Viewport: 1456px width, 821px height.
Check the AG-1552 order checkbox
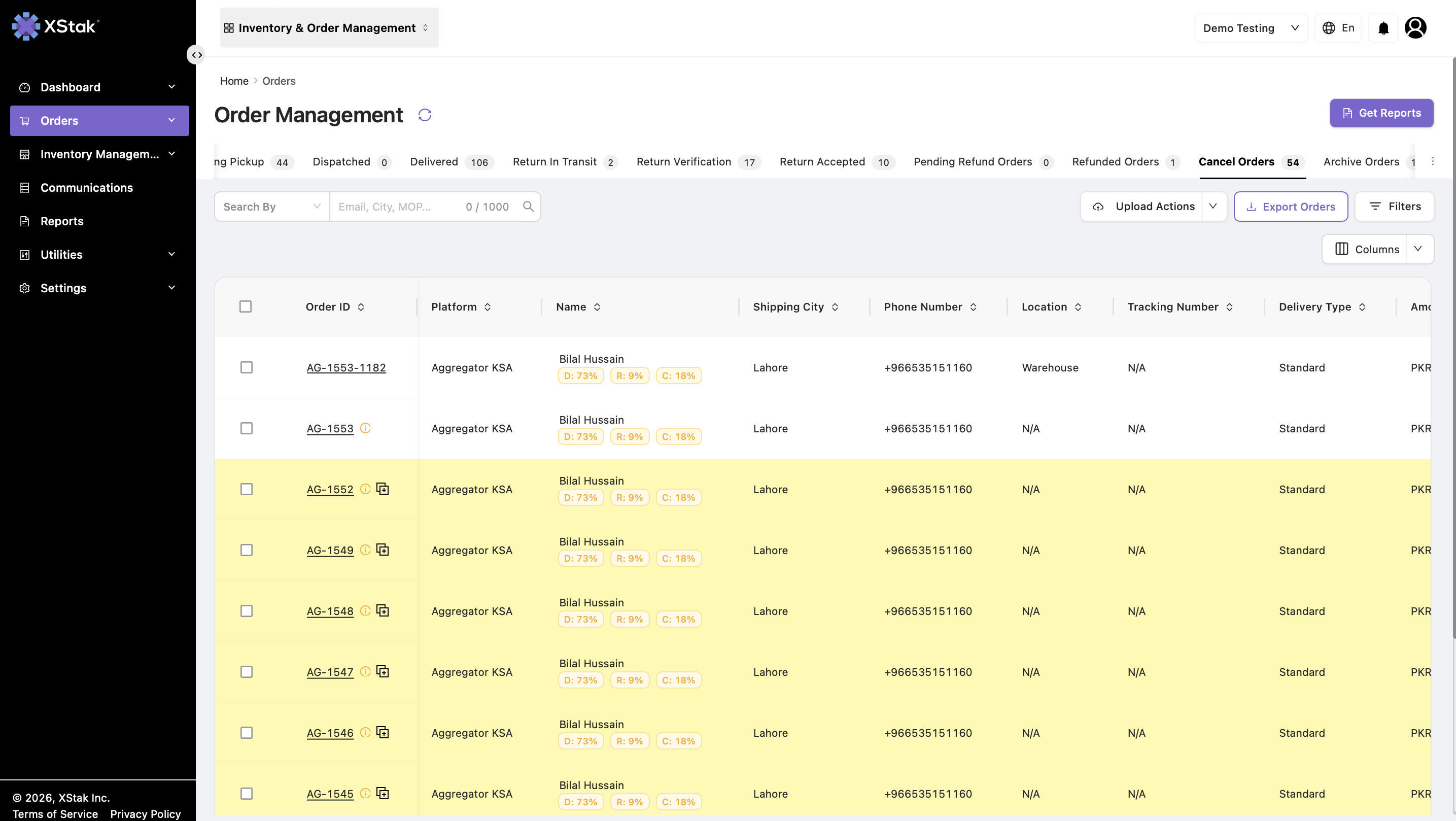point(247,489)
